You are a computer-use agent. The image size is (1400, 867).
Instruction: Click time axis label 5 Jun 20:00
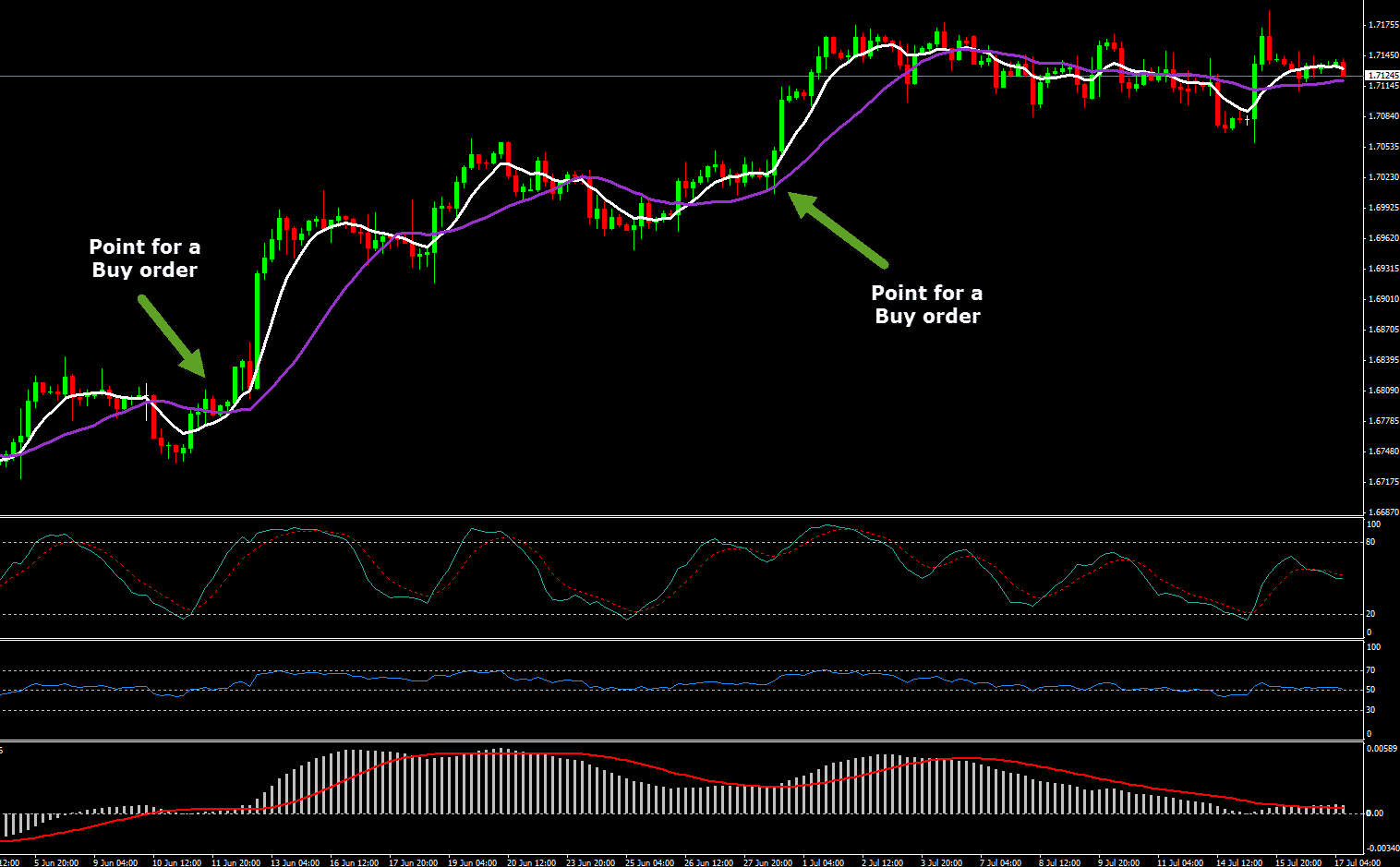(x=56, y=862)
